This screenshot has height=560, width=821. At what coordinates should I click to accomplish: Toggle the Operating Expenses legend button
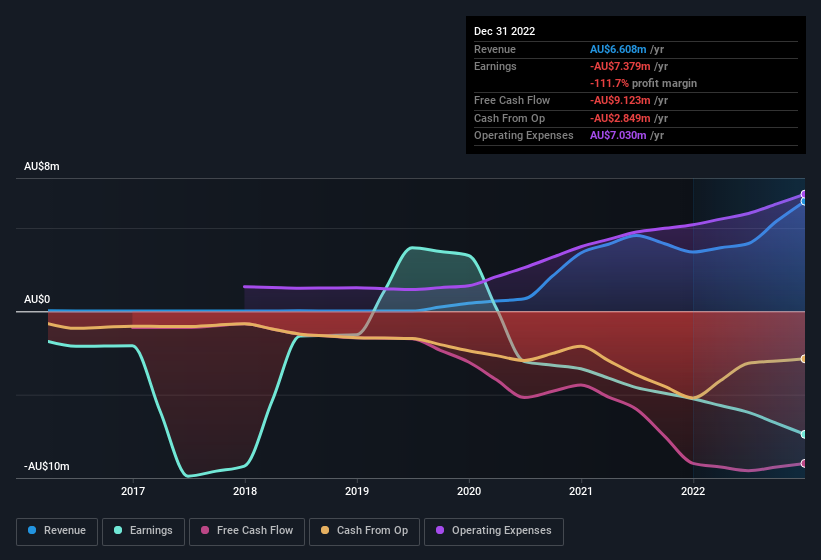click(x=494, y=531)
